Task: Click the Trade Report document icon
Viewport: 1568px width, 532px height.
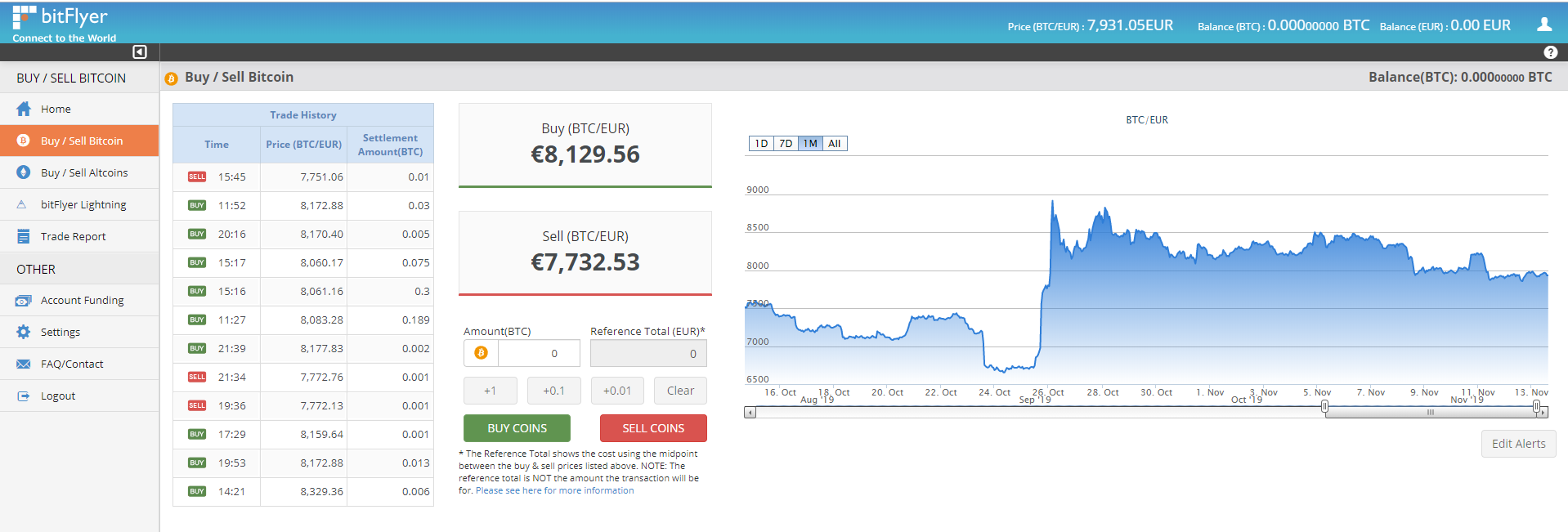Action: pos(24,236)
